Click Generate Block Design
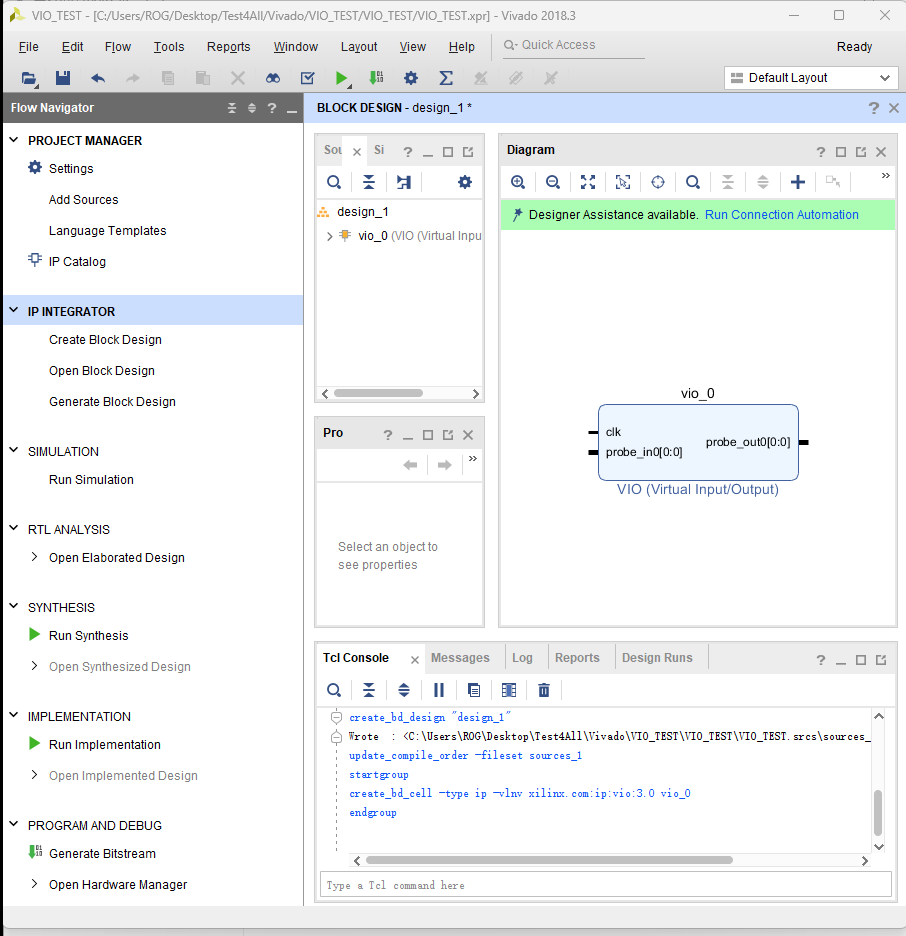 [x=112, y=402]
